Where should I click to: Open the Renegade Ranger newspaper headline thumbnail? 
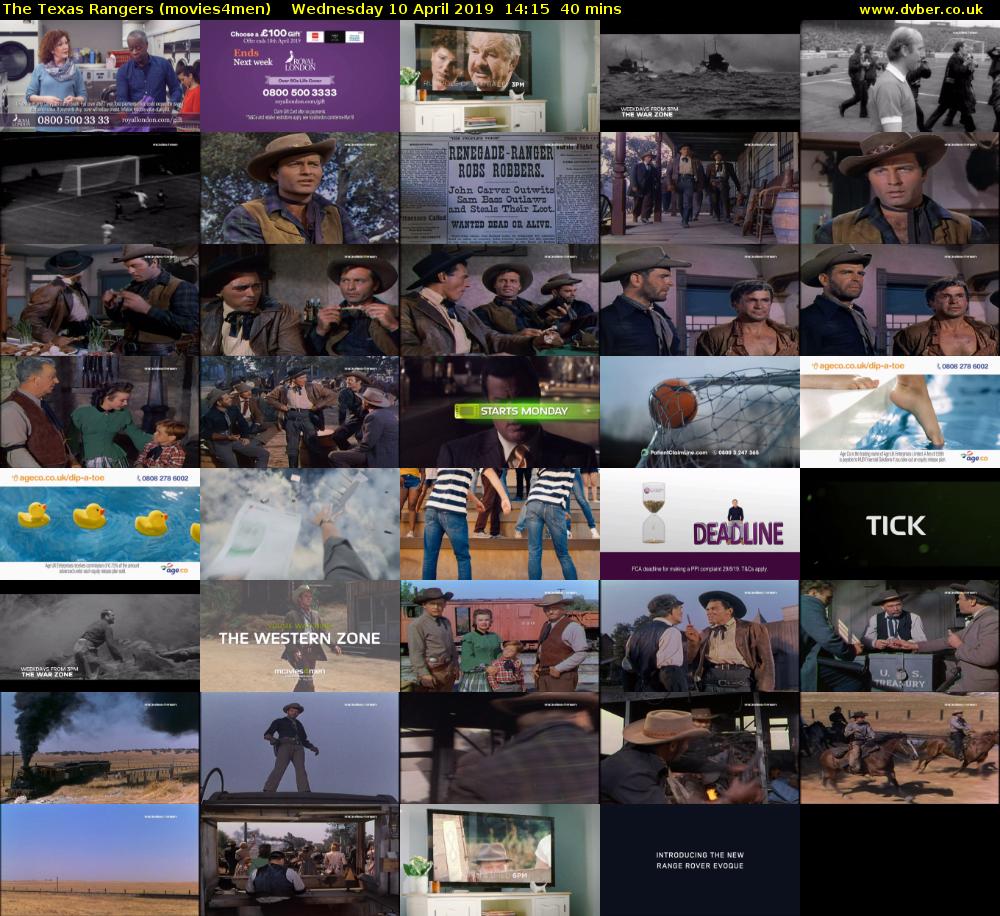(499, 188)
